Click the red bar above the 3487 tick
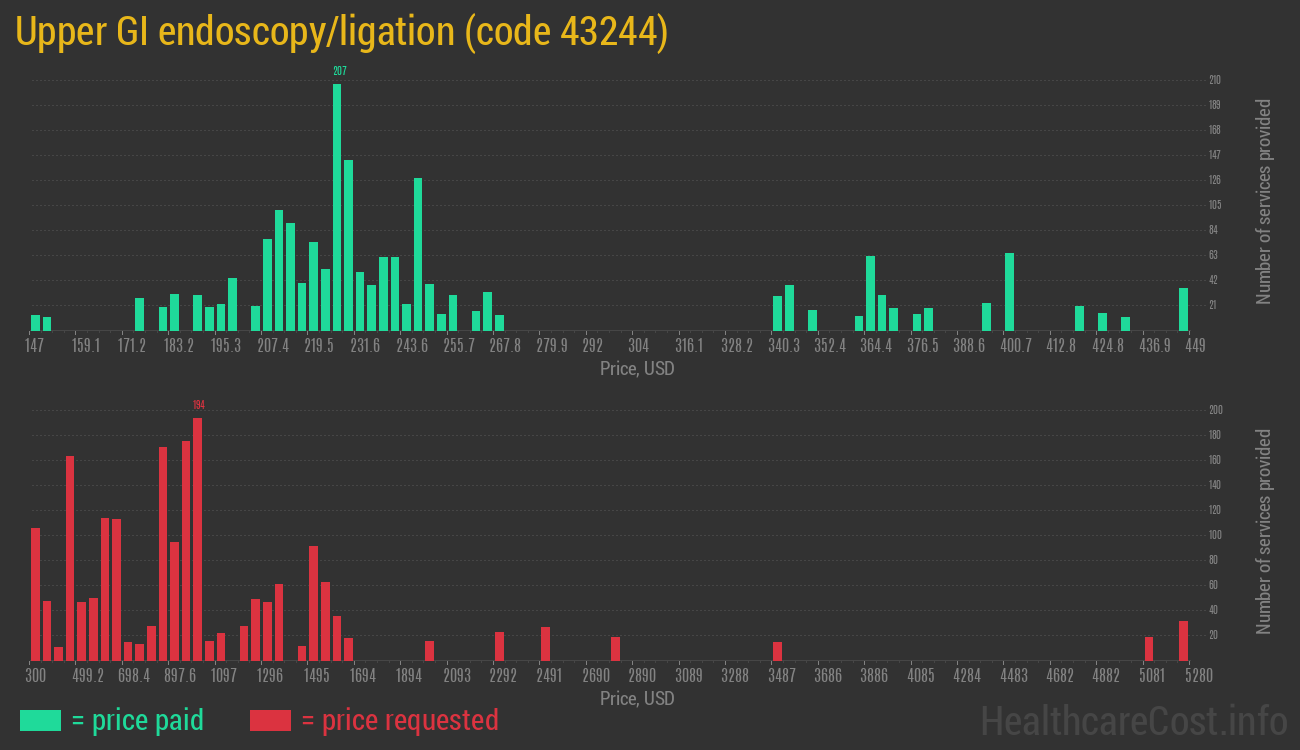Image resolution: width=1300 pixels, height=750 pixels. tap(777, 651)
